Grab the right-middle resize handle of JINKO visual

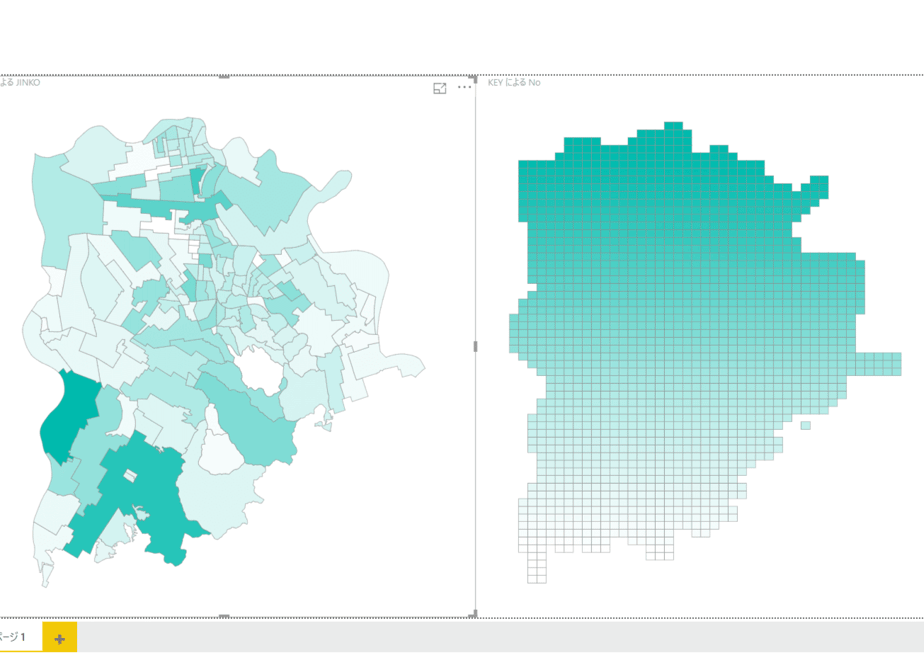tap(475, 346)
